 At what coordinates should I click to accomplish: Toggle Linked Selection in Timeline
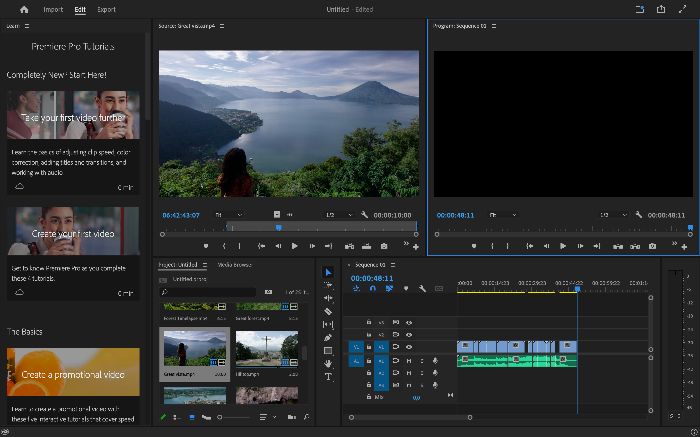tap(389, 289)
